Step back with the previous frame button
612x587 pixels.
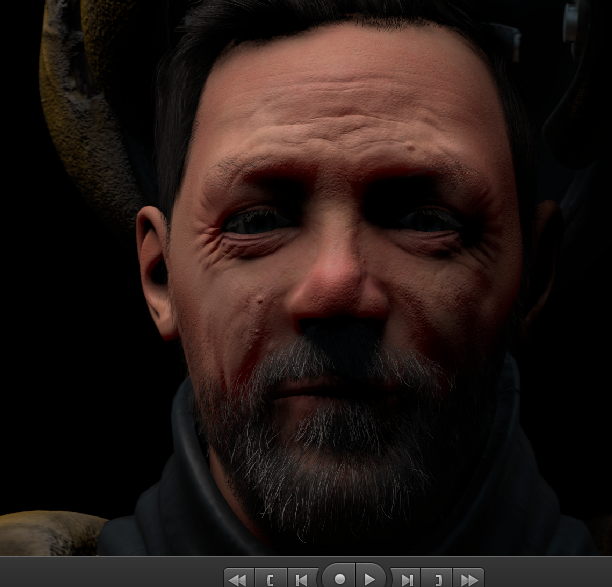(302, 578)
